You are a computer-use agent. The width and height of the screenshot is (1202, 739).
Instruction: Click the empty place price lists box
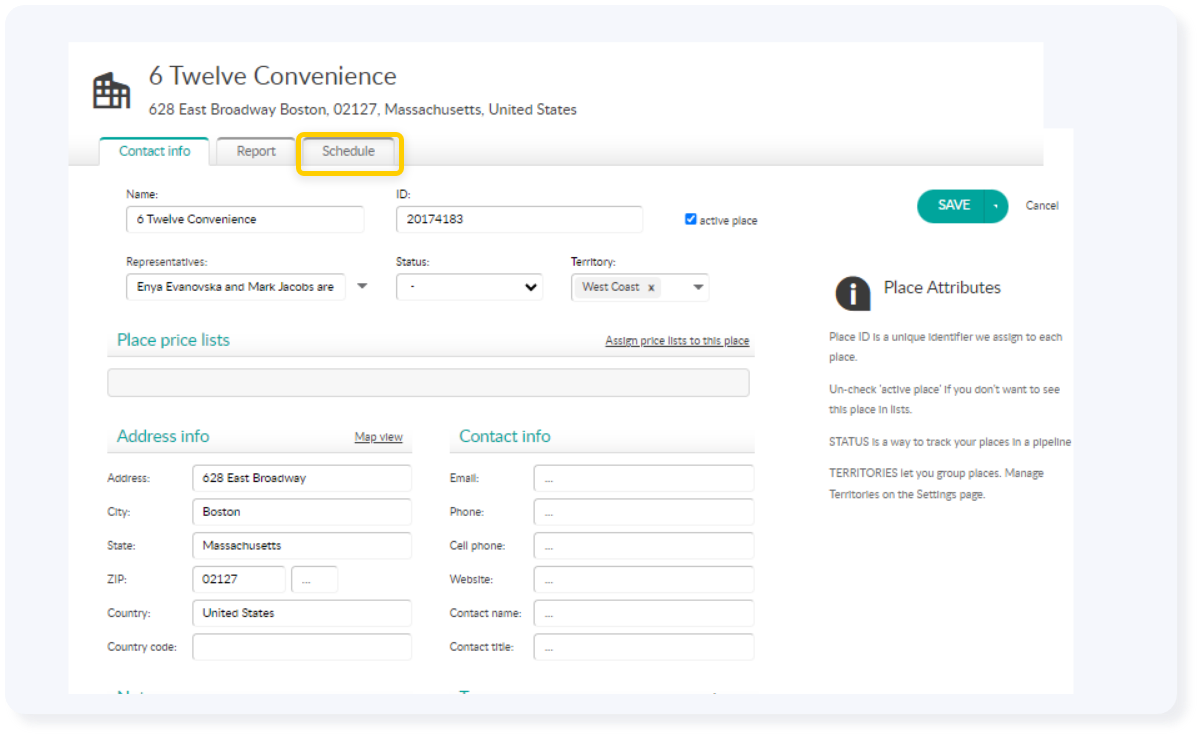(x=428, y=382)
